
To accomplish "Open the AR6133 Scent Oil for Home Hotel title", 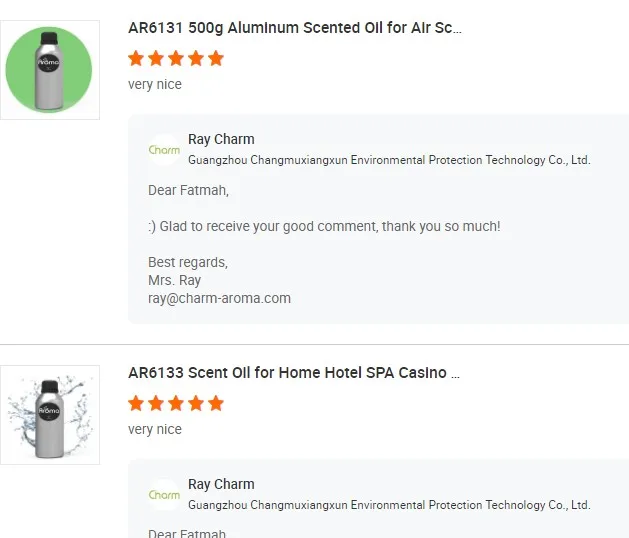I will 294,373.
